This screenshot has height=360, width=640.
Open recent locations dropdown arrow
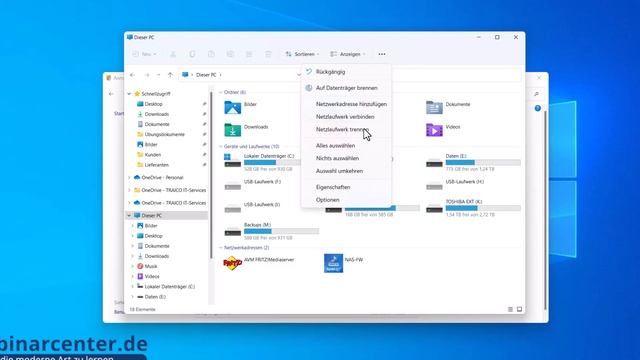(158, 75)
